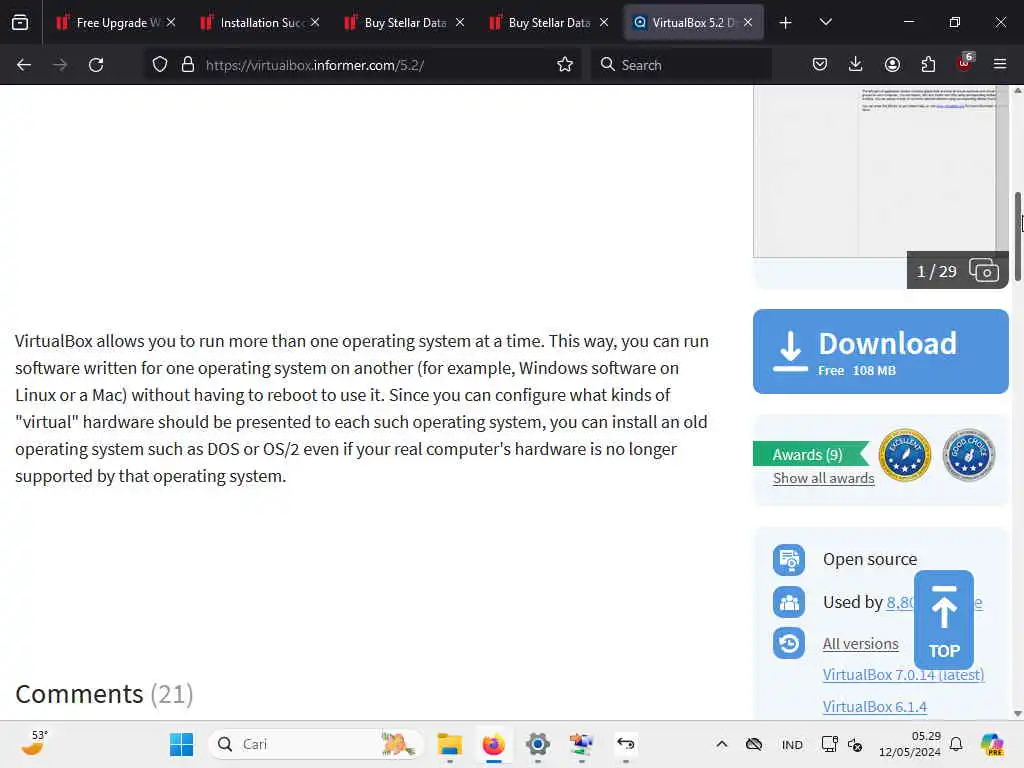Open the red extension with badge 6

pos(965,63)
